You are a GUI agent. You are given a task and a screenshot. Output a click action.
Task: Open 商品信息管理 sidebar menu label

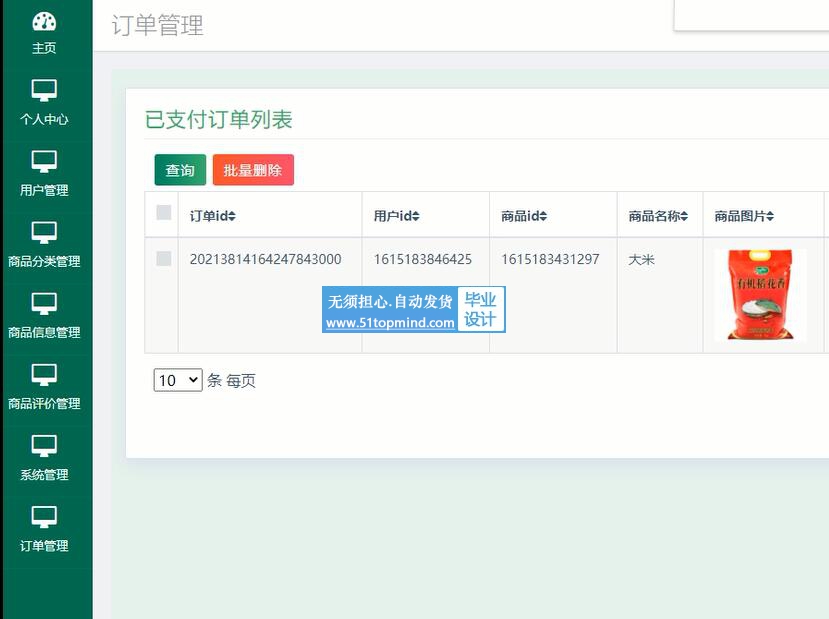tap(44, 333)
